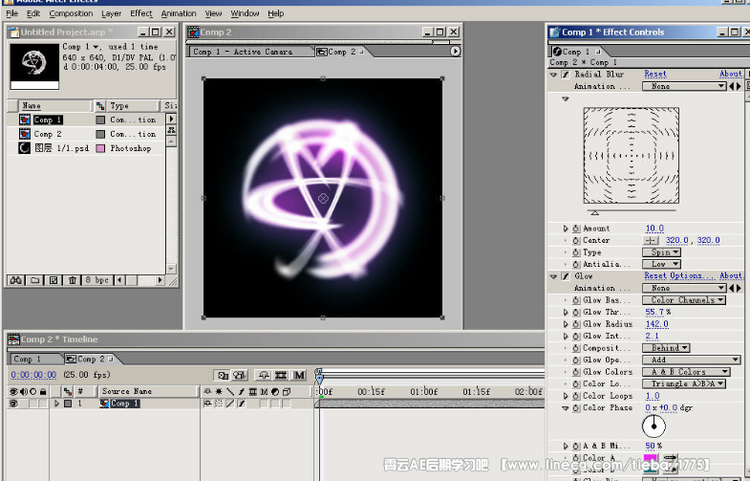Select the 图层 1/1.psd project item
The image size is (750, 481).
pyautogui.click(x=62, y=148)
